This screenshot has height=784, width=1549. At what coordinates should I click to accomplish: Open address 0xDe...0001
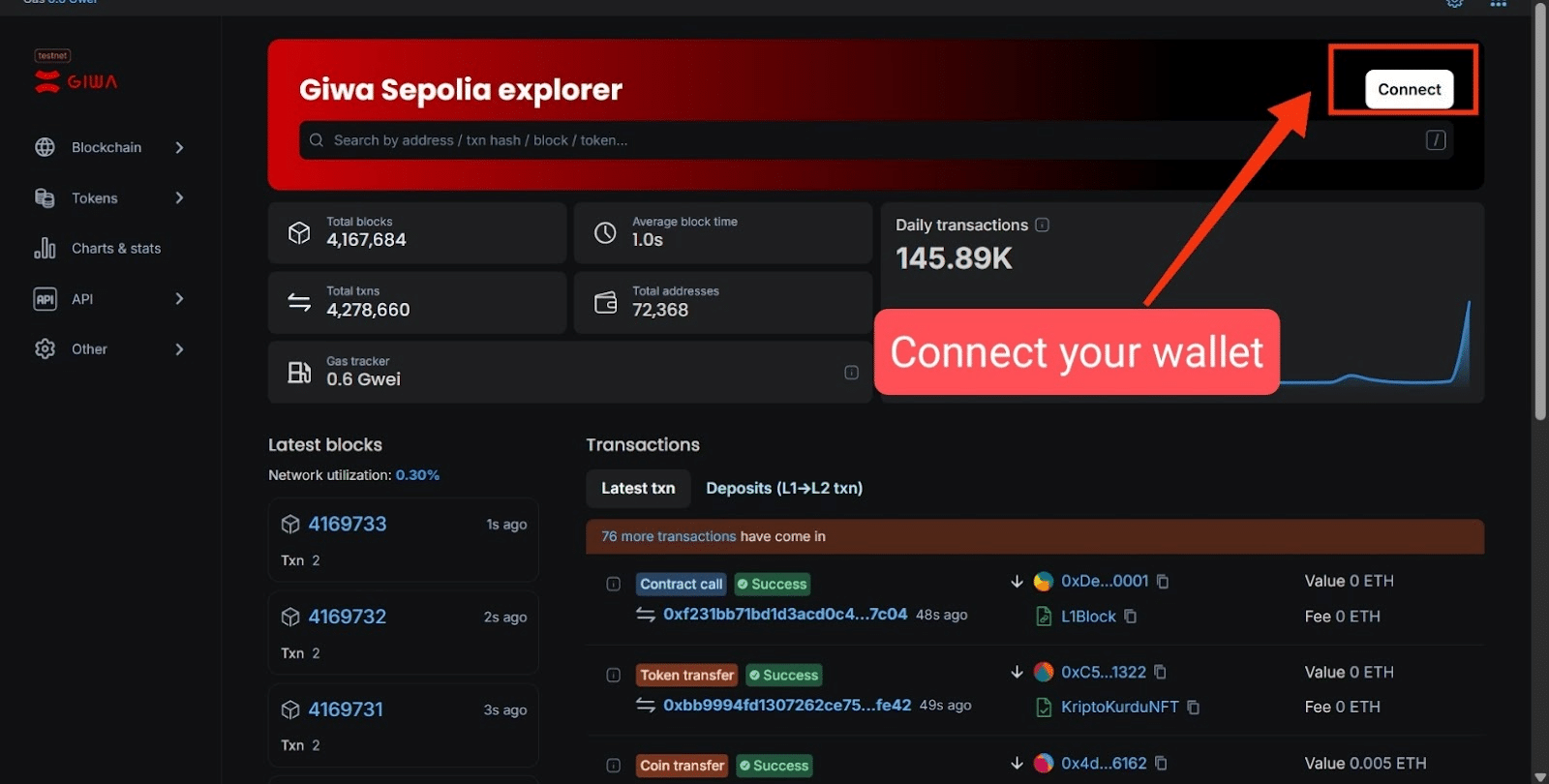point(1105,581)
